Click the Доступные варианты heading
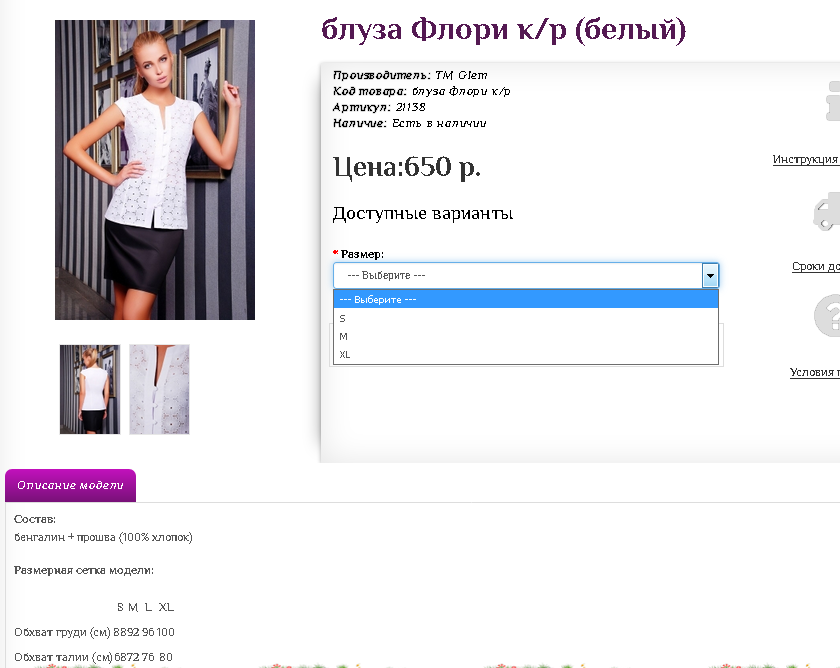The width and height of the screenshot is (840, 668). [x=422, y=213]
